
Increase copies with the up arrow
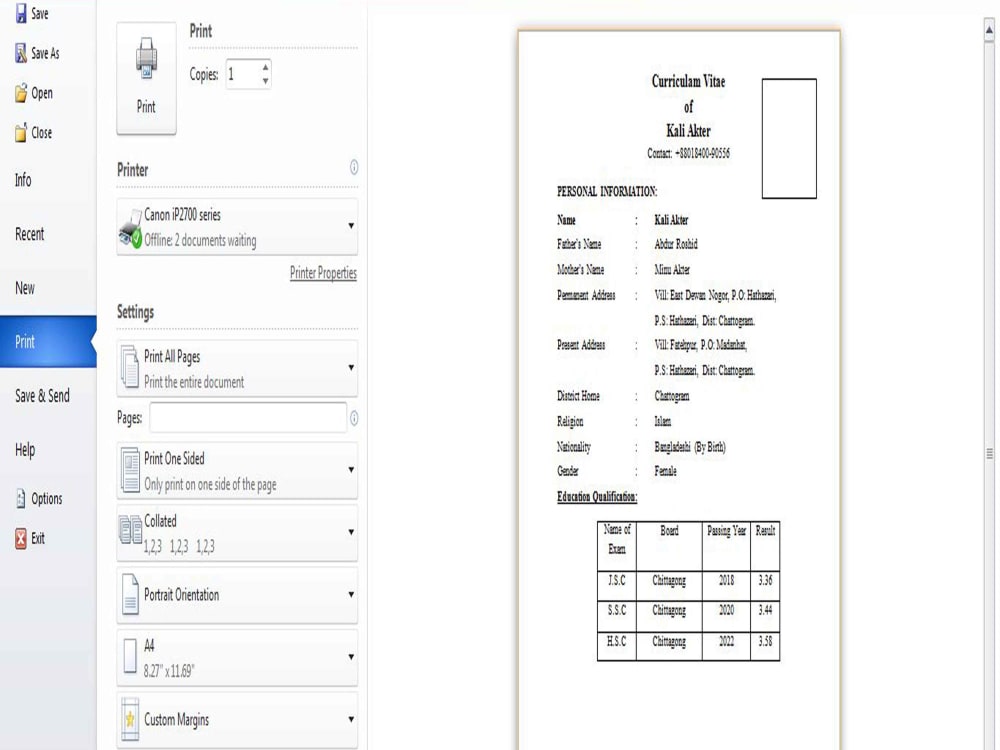[x=265, y=66]
